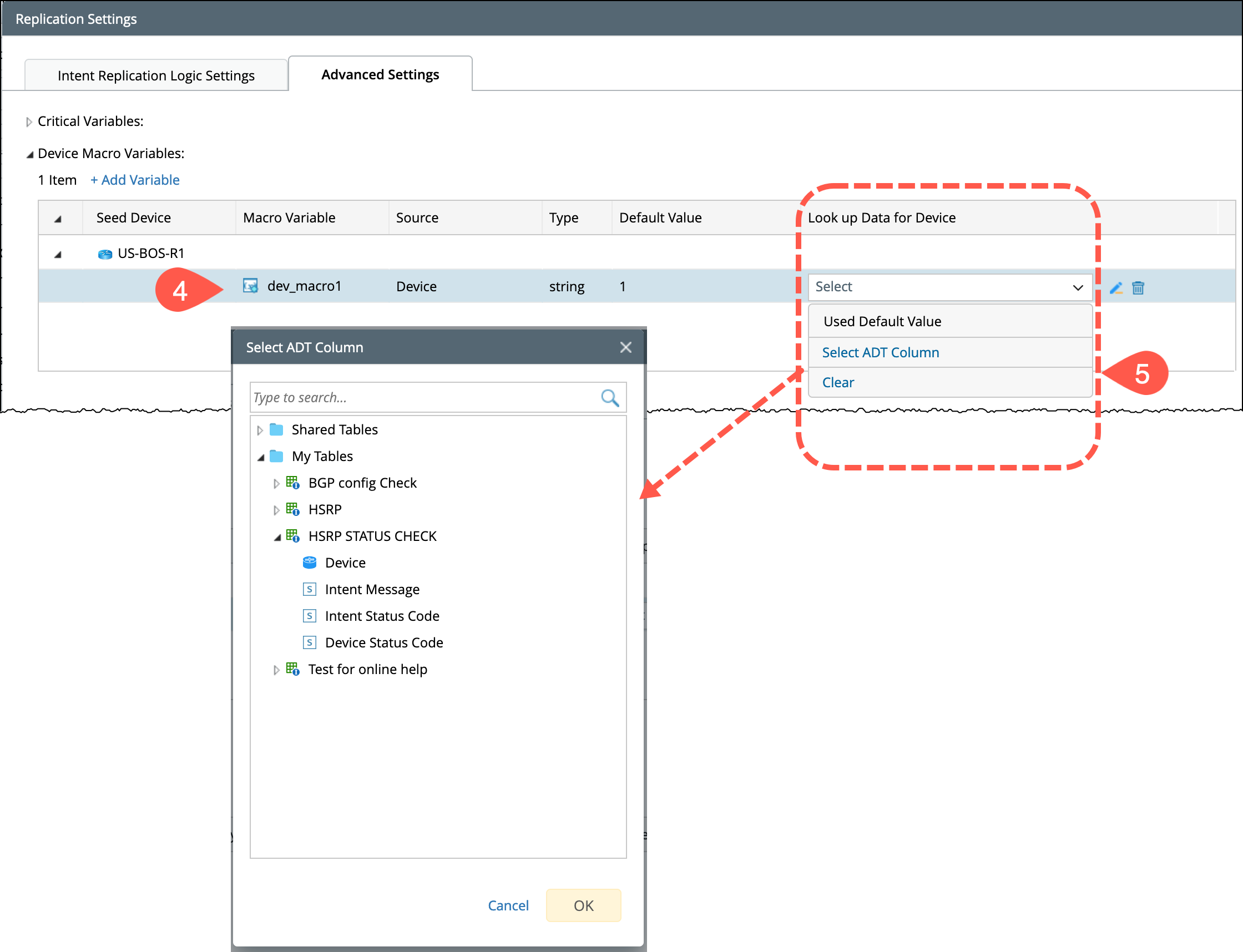
Task: Click the trash delete icon for dev_macro1
Action: click(1138, 288)
